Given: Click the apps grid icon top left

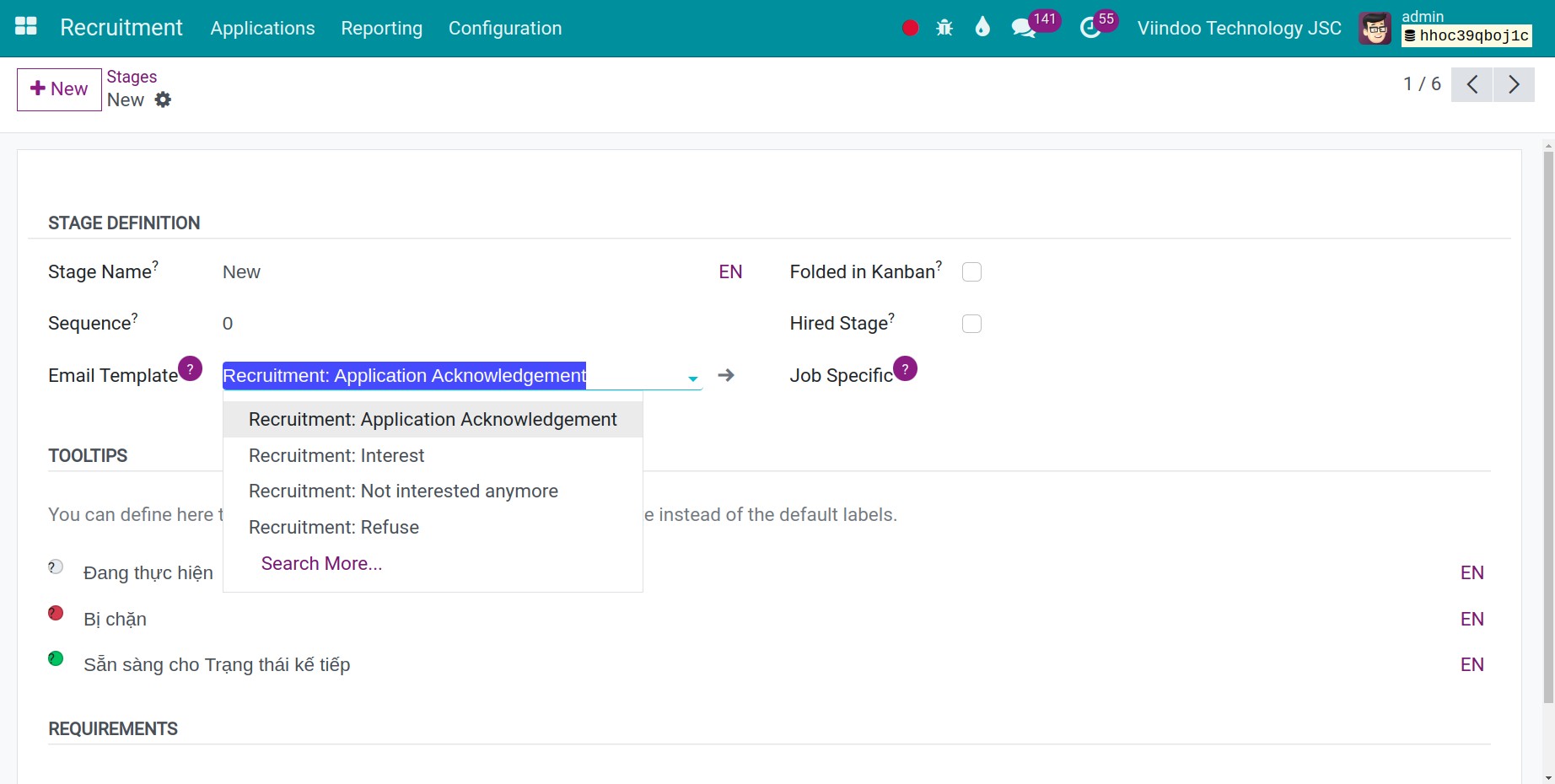Looking at the screenshot, I should [x=25, y=26].
